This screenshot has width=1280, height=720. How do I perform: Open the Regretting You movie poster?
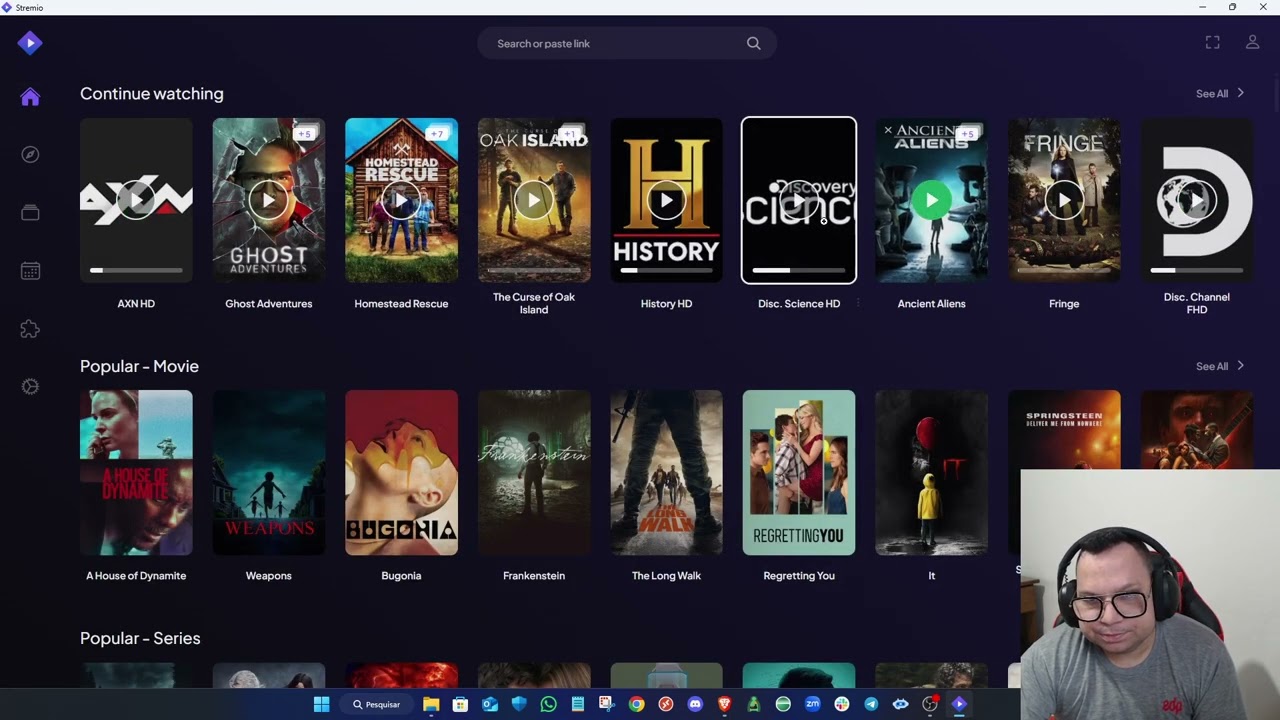799,472
